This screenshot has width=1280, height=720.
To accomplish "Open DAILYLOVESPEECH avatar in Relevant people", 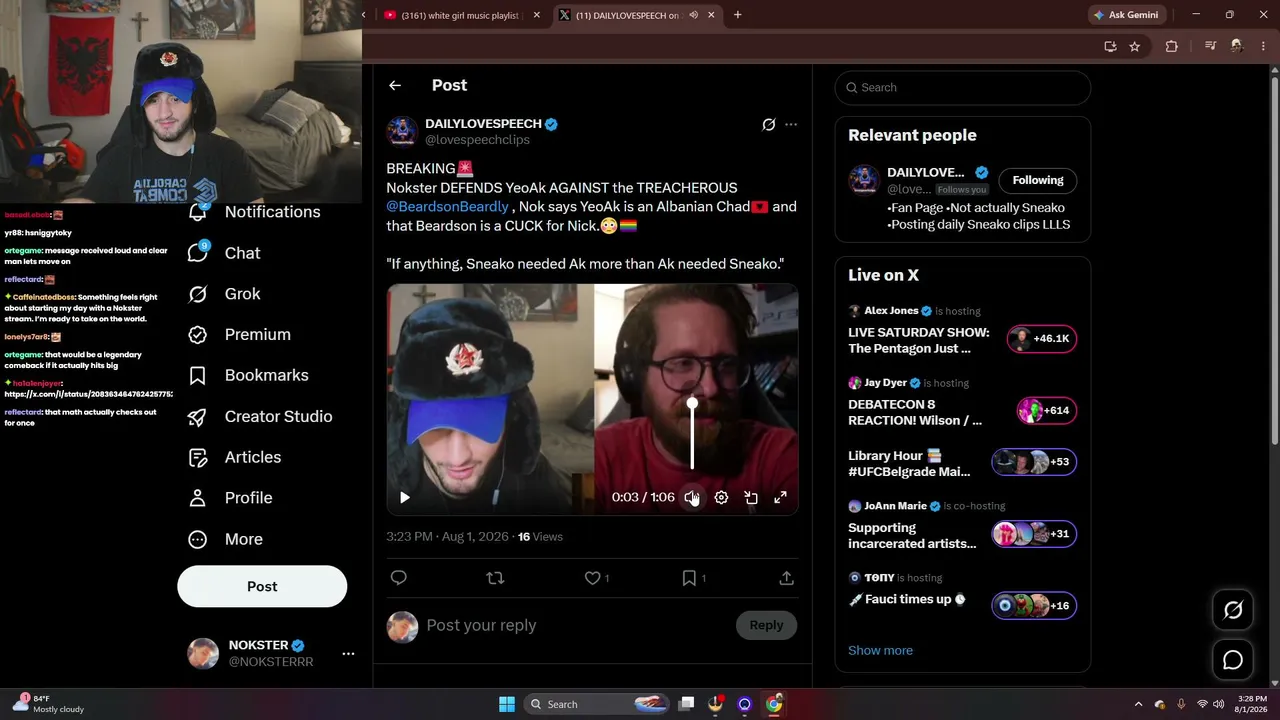I will pyautogui.click(x=864, y=180).
